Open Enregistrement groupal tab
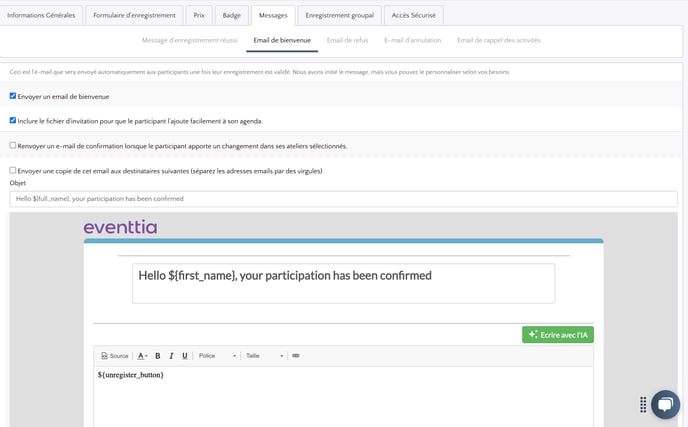 [340, 15]
